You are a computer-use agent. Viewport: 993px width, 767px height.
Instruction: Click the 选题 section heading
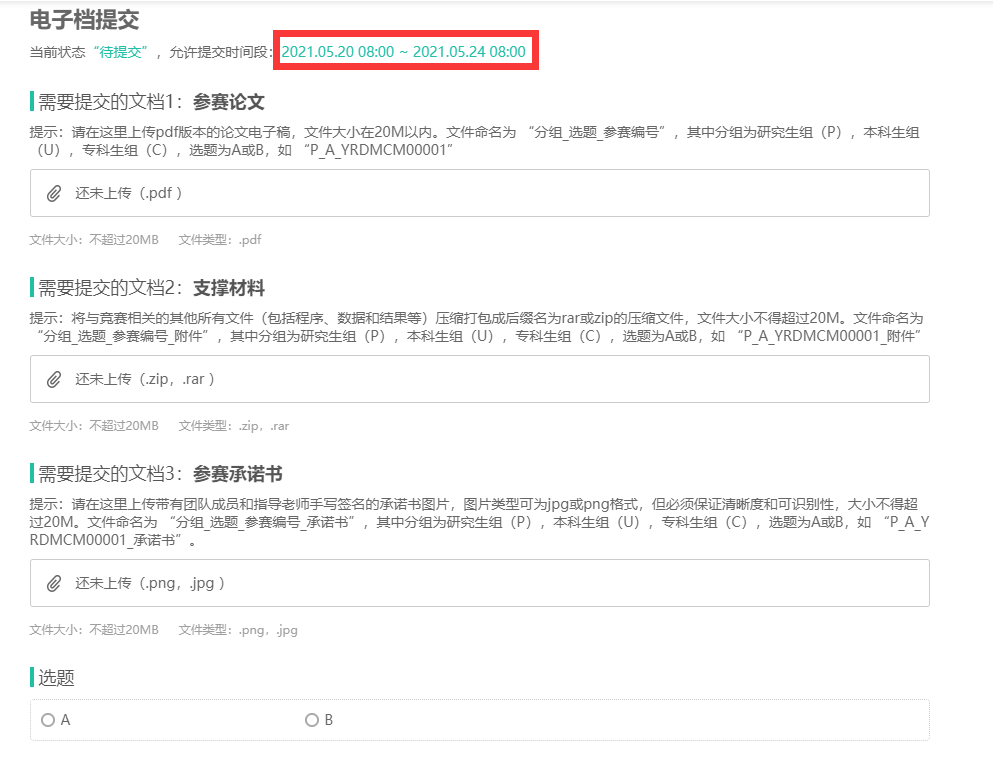coord(56,678)
